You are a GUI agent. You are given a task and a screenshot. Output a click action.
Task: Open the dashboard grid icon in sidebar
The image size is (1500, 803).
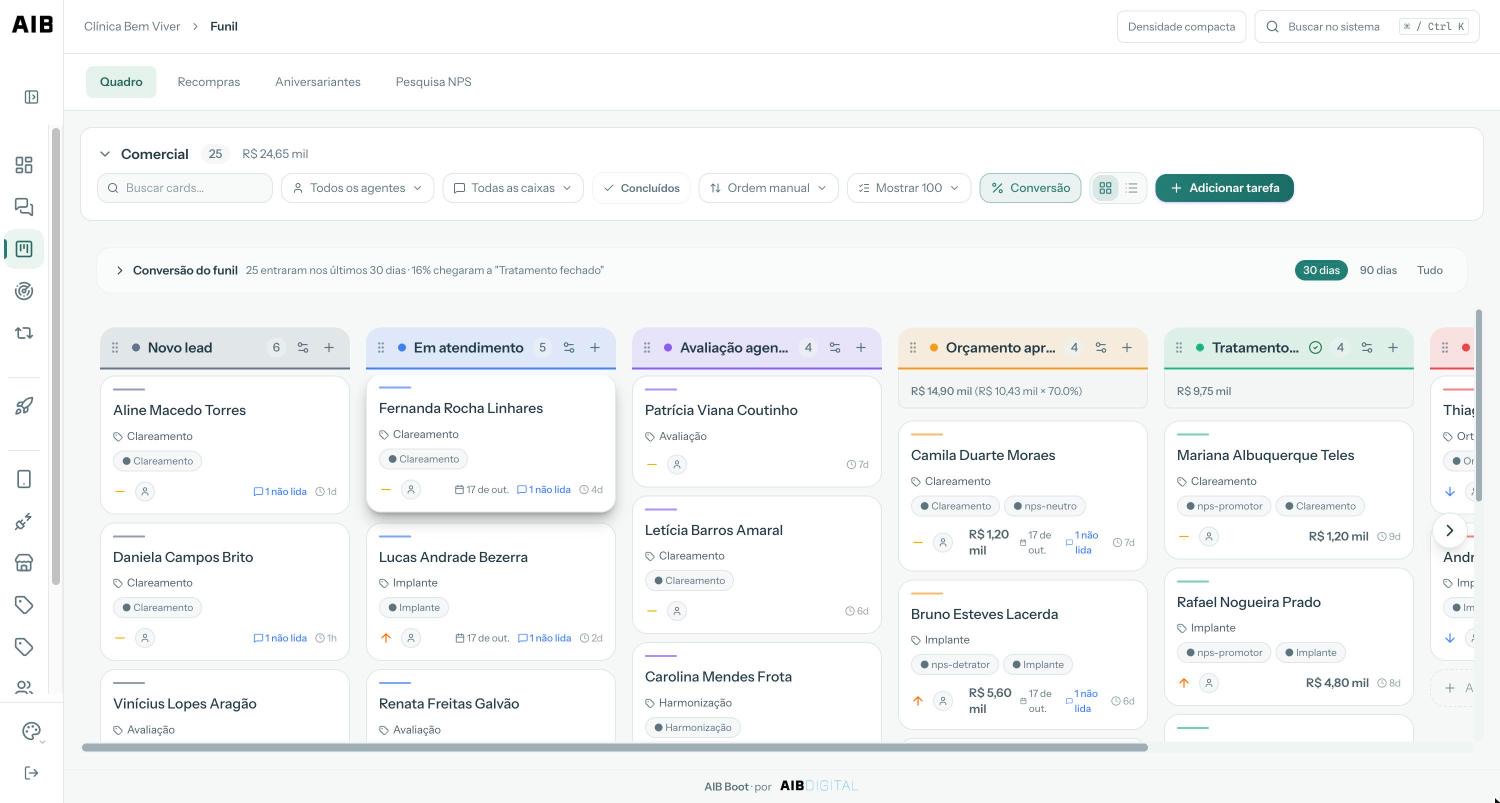[24, 165]
